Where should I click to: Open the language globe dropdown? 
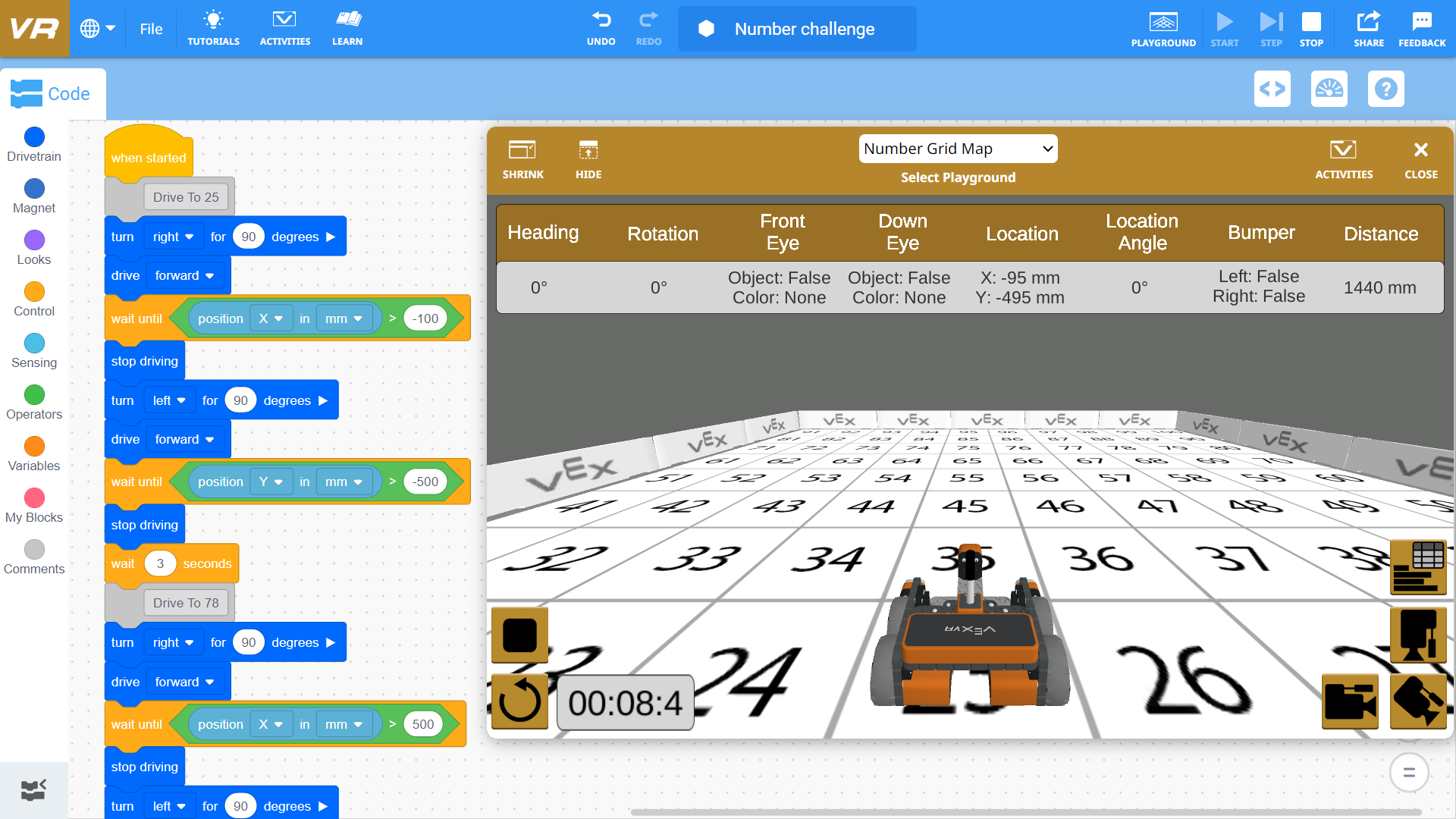pos(96,29)
